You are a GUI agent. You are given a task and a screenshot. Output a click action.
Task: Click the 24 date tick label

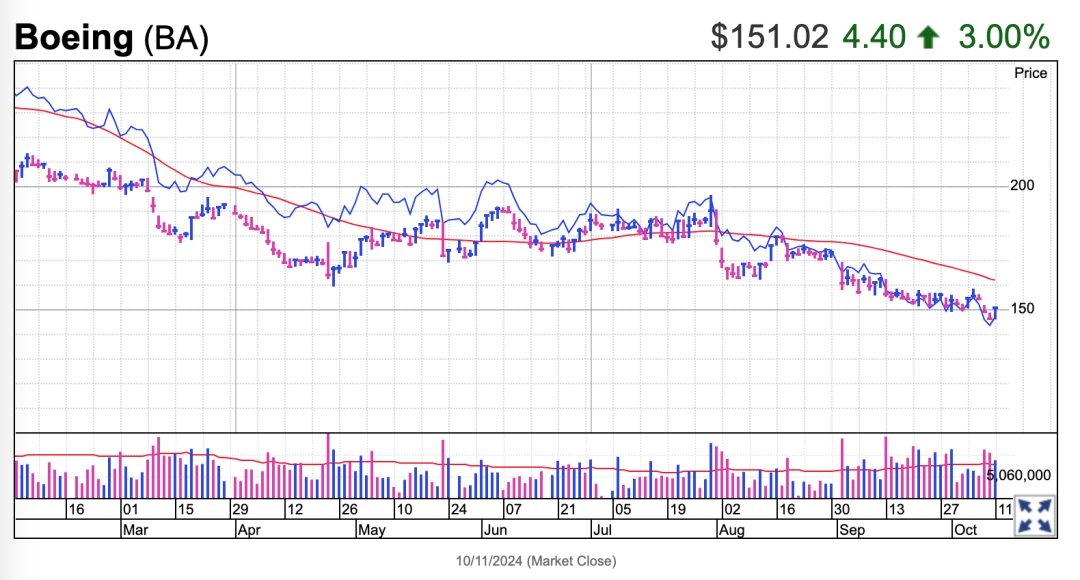459,510
